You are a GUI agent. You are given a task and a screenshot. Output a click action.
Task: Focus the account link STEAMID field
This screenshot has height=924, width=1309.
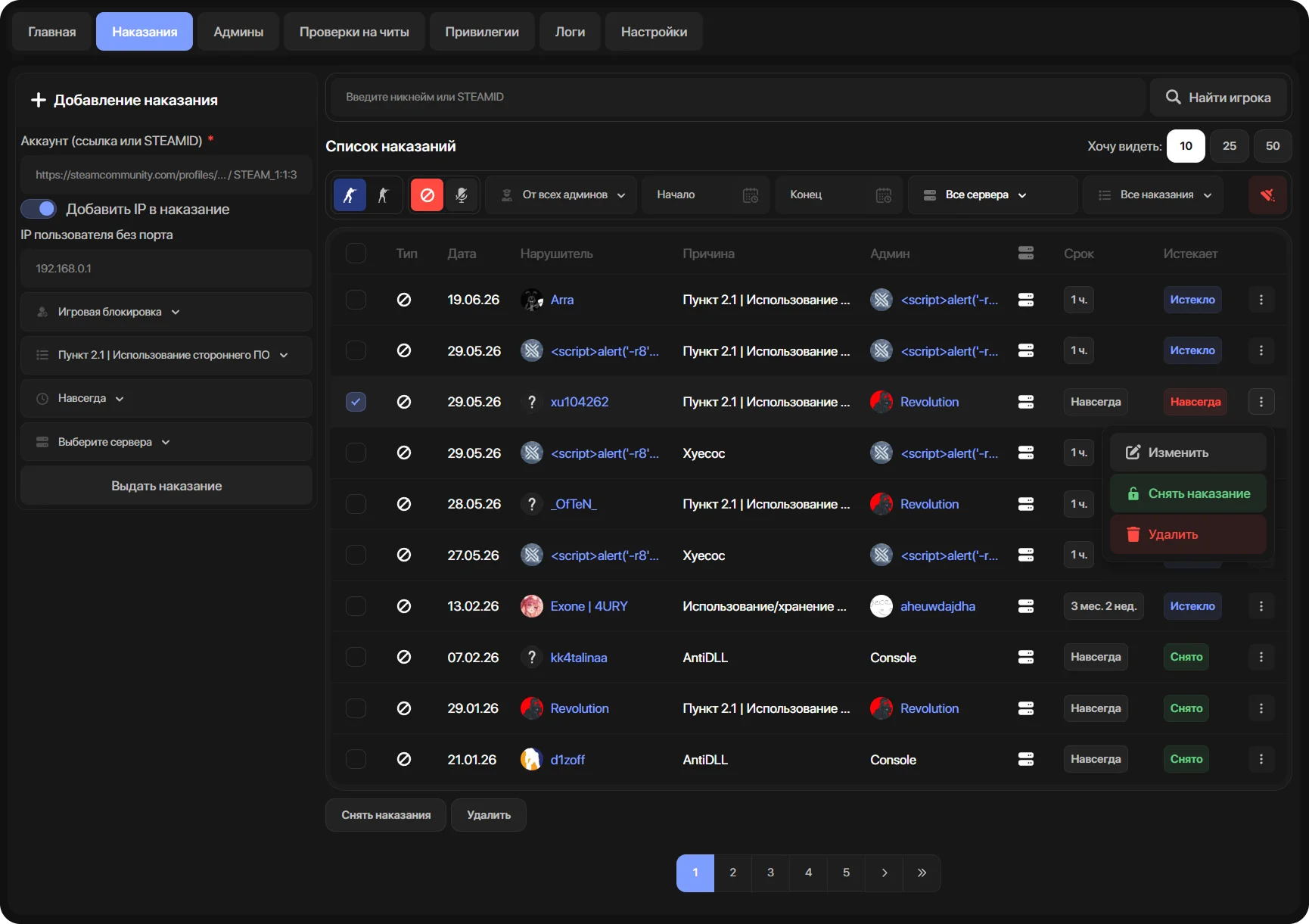pyautogui.click(x=166, y=175)
